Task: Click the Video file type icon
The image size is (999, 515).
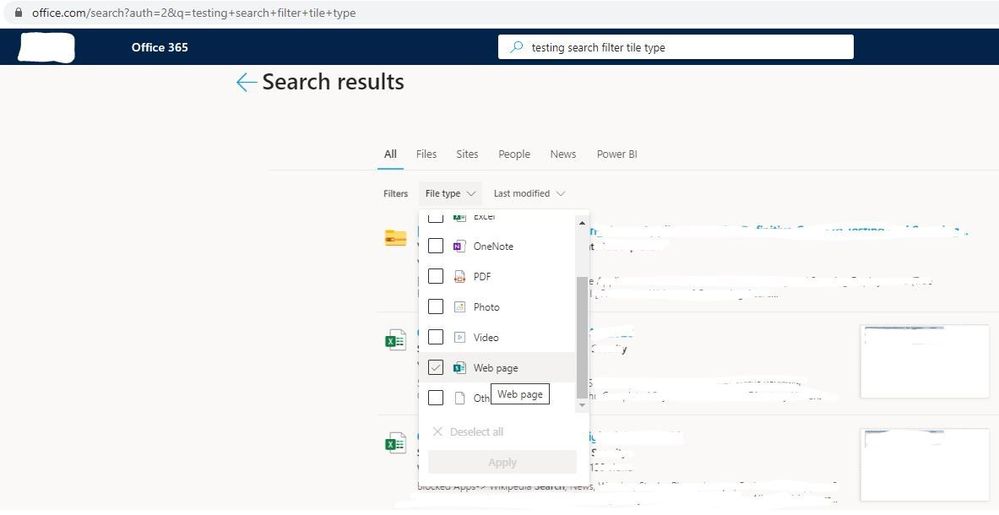Action: point(459,337)
